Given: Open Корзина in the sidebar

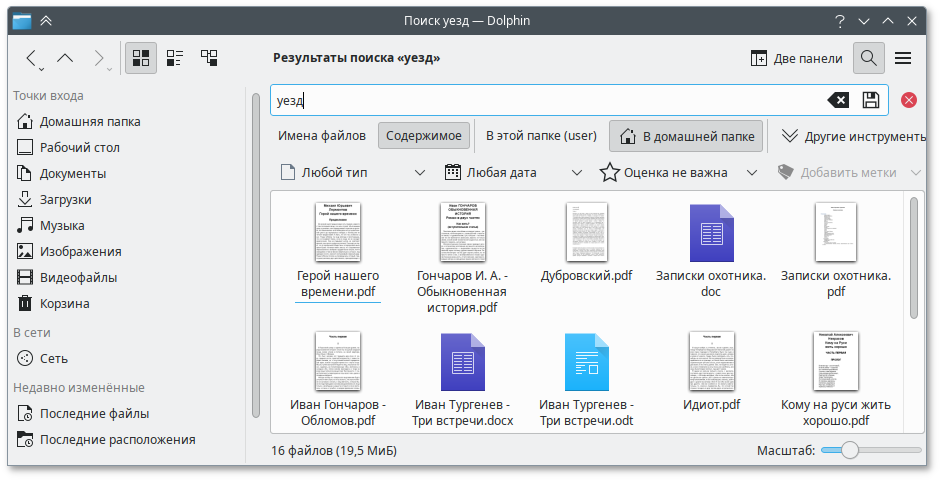Looking at the screenshot, I should (64, 303).
